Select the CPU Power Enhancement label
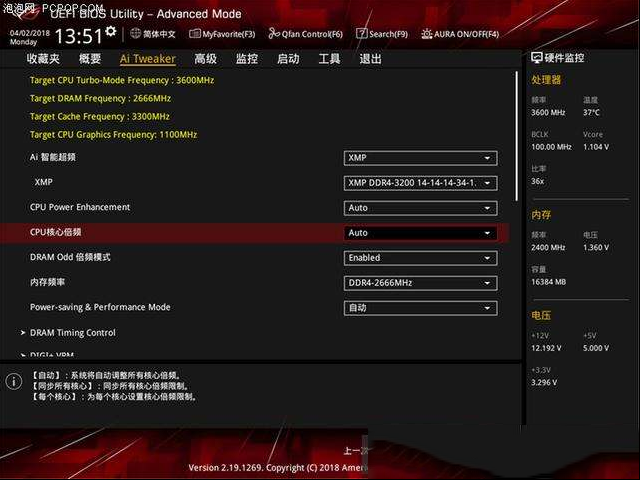 pos(80,207)
